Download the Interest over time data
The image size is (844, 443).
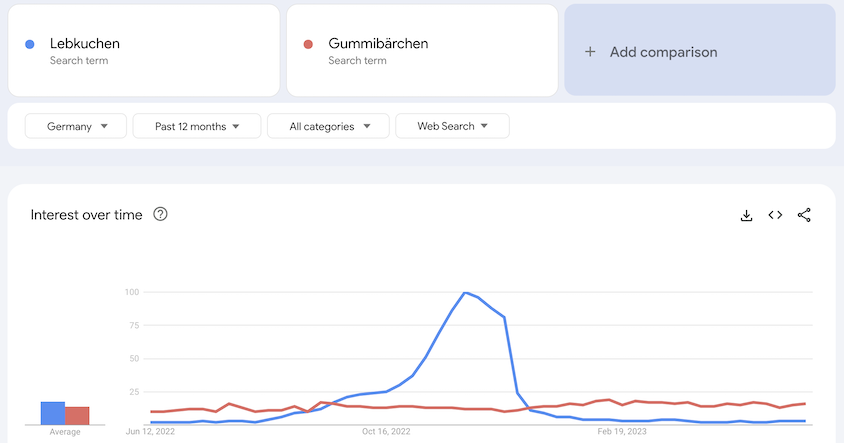click(x=746, y=215)
